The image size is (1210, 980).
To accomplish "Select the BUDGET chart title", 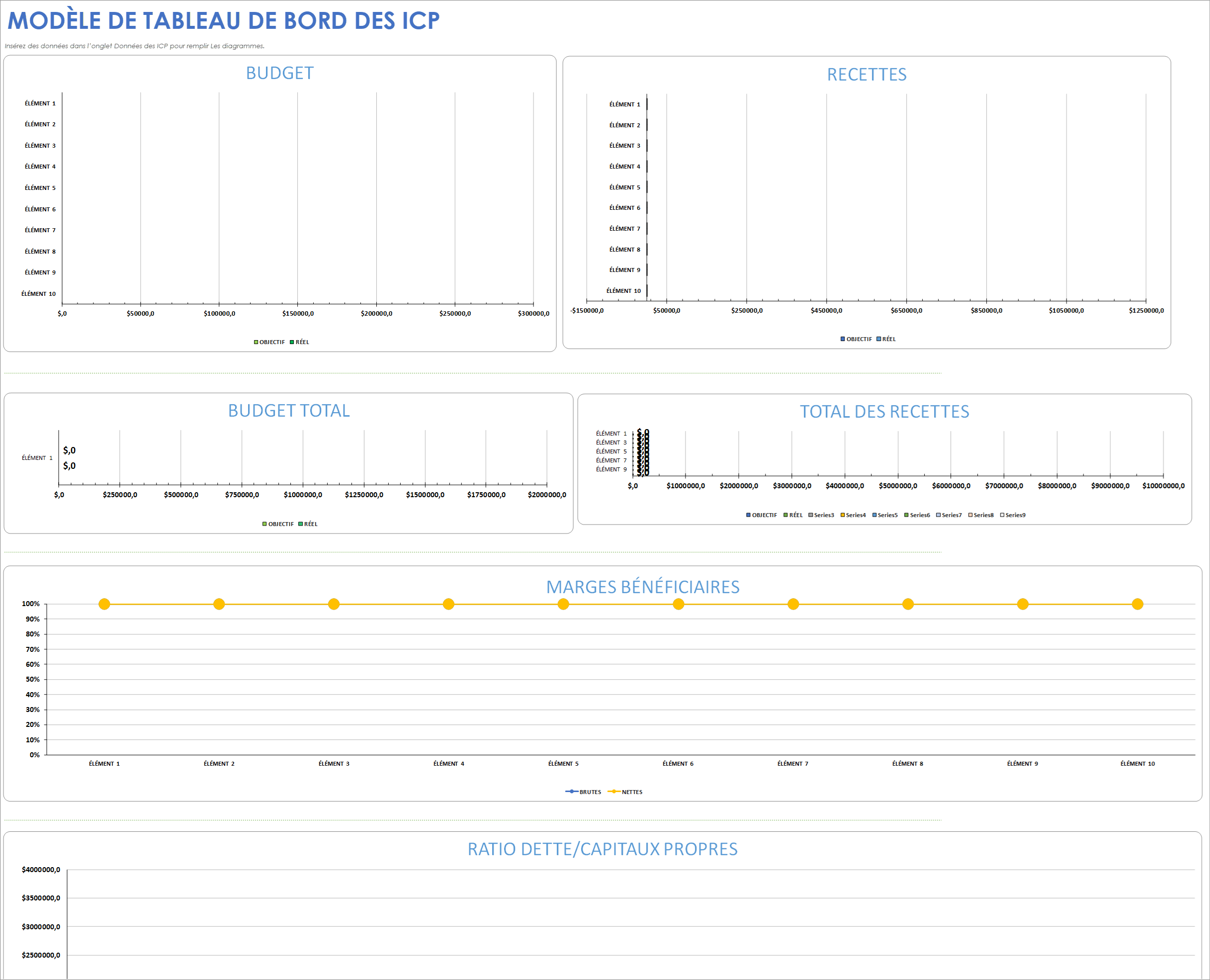I will pyautogui.click(x=280, y=74).
